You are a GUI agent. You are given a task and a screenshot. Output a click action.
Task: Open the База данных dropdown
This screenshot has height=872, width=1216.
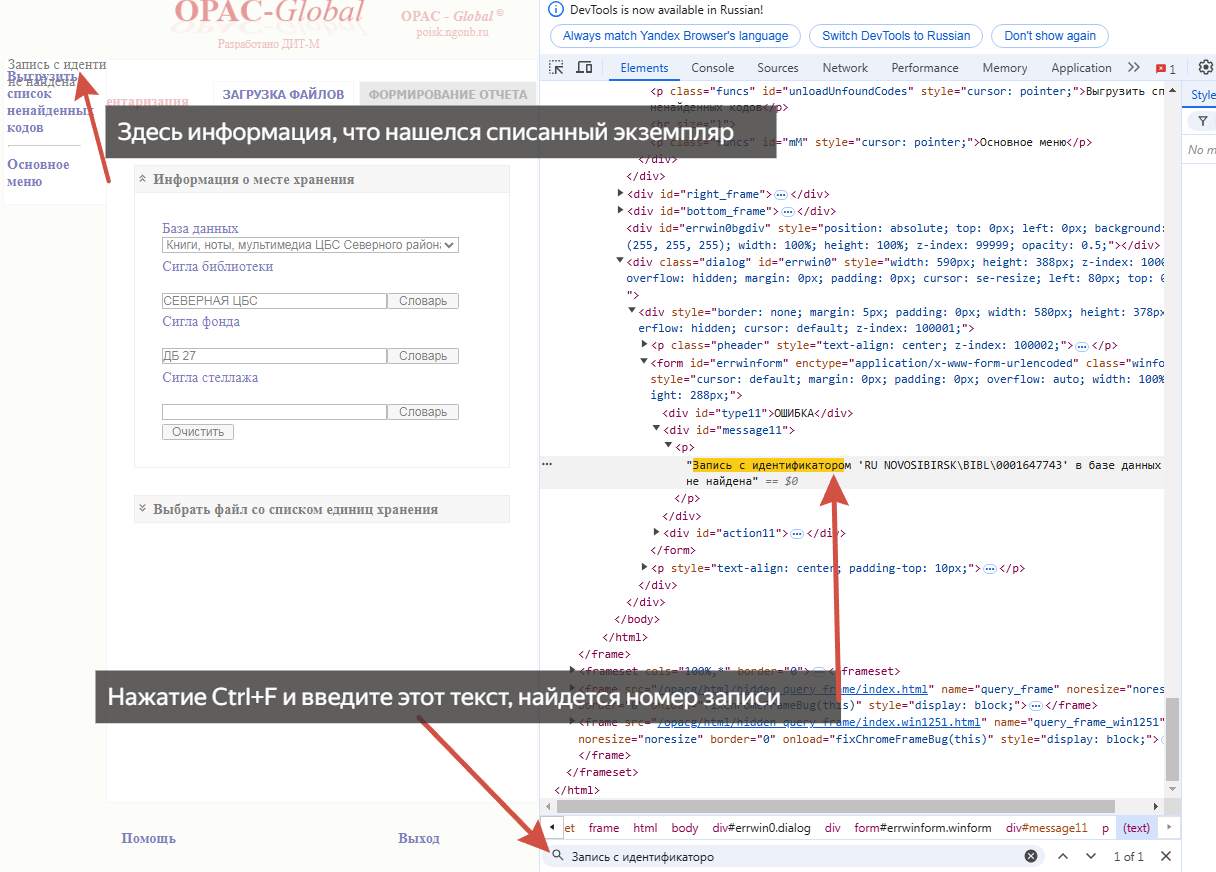pyautogui.click(x=310, y=245)
